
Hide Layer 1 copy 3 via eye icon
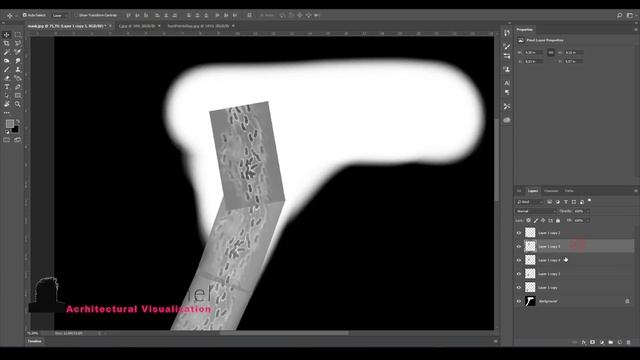[x=519, y=274]
